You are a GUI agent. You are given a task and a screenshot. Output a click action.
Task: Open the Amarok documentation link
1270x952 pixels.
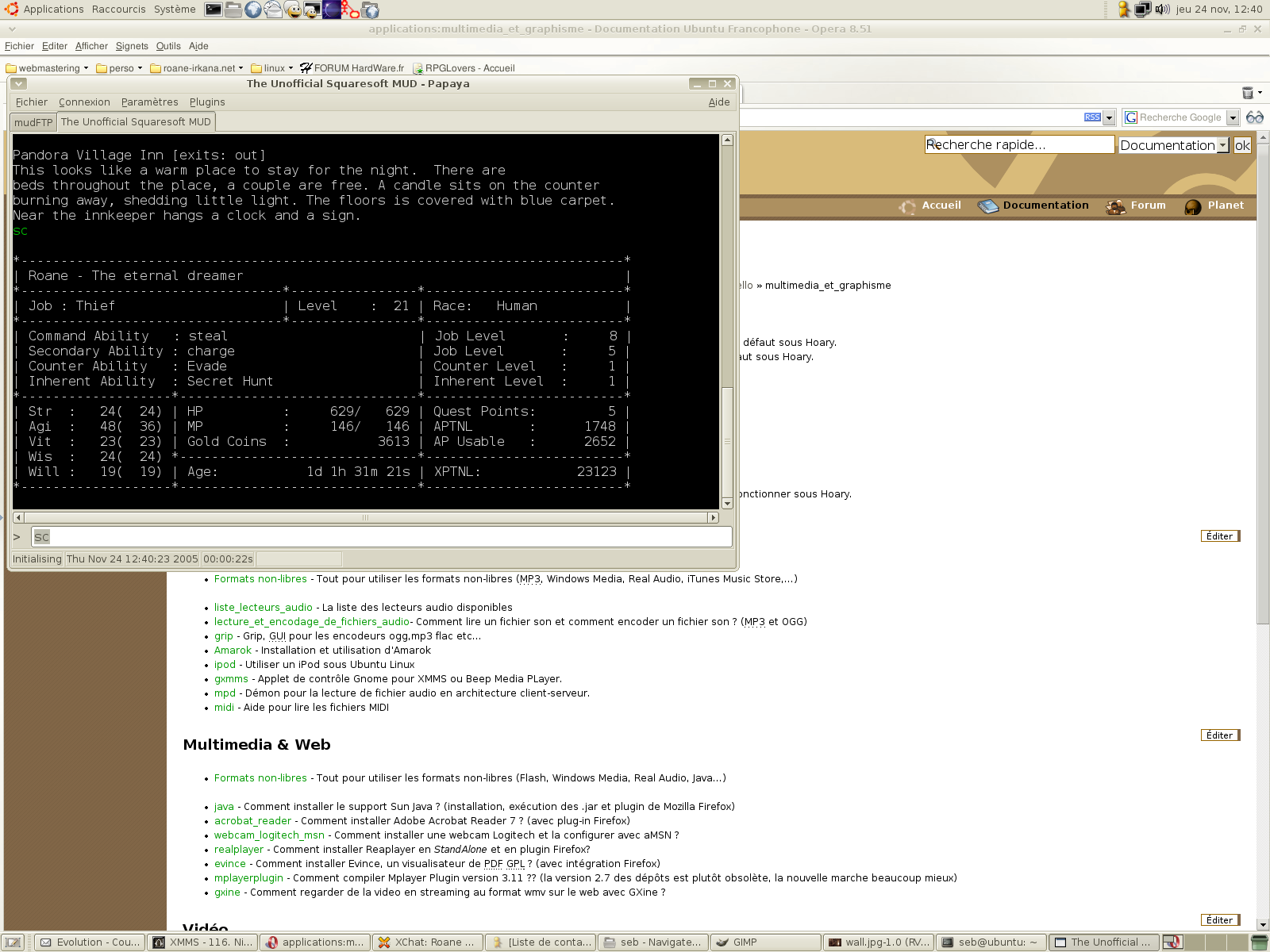pos(233,651)
